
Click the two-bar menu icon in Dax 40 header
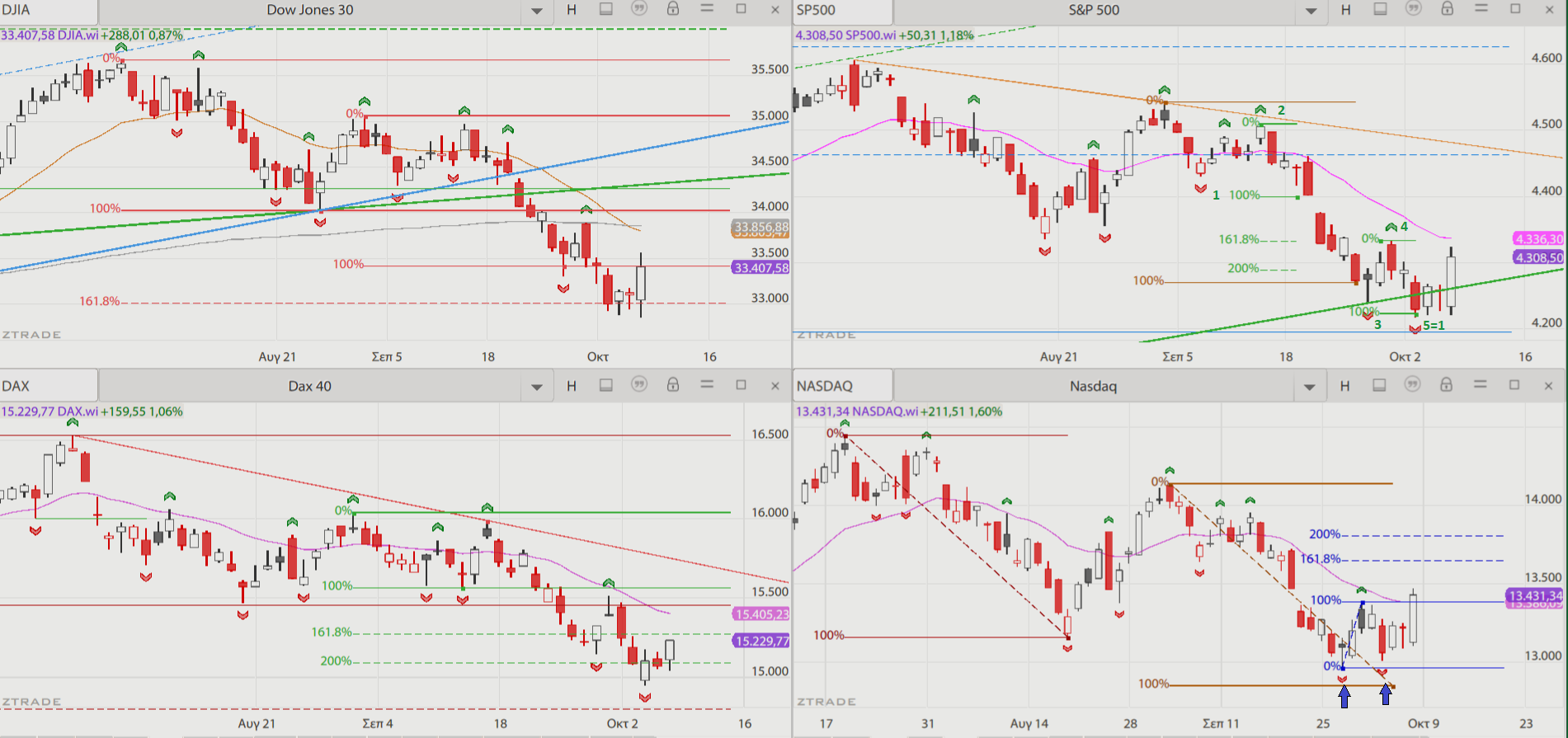[707, 385]
